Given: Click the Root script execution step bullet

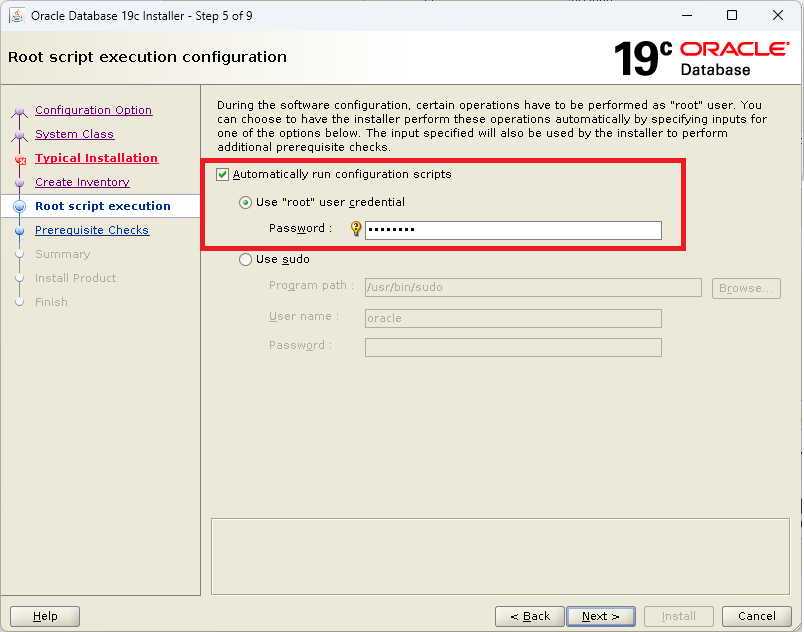Looking at the screenshot, I should click(19, 206).
